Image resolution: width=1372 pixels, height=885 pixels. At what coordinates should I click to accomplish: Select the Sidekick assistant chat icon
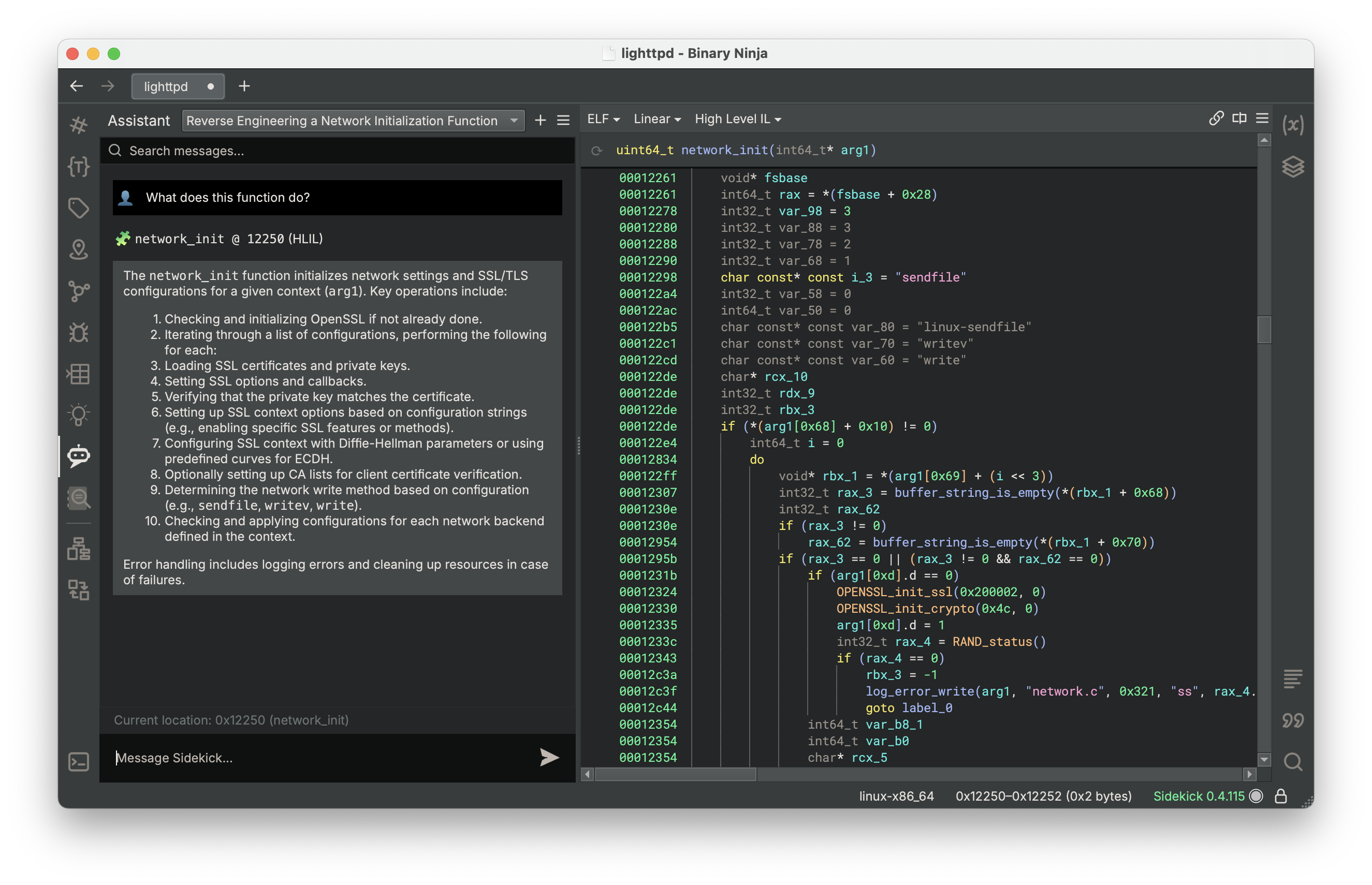pyautogui.click(x=79, y=456)
